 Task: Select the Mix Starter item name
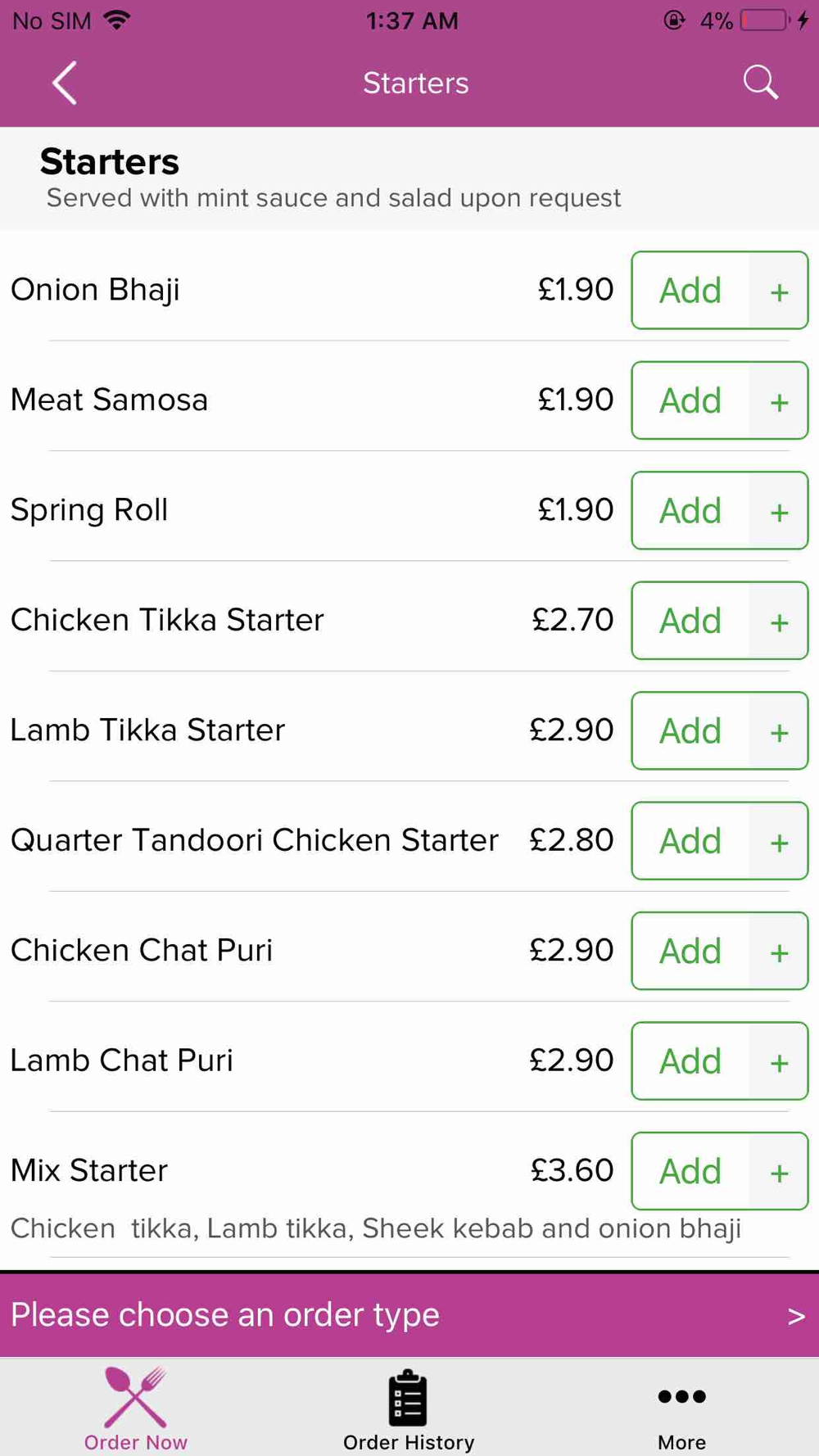pos(89,1170)
